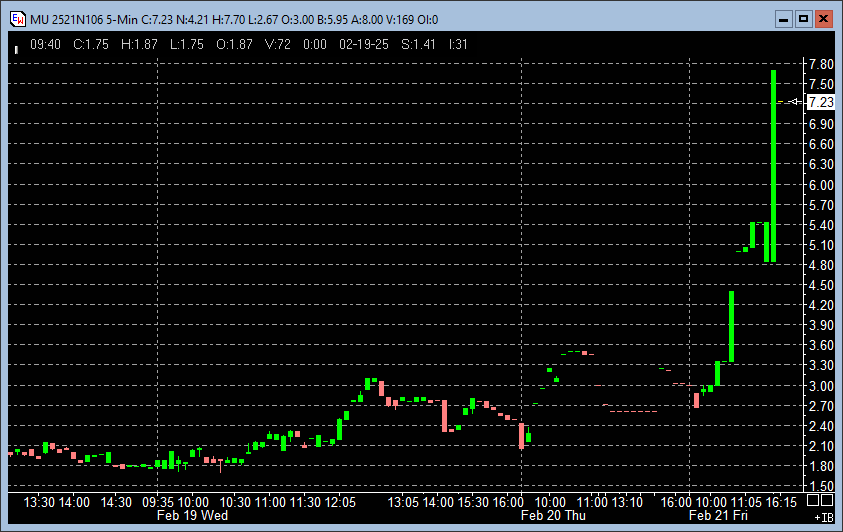Select the tall green candle reaching 7.70

click(x=773, y=166)
